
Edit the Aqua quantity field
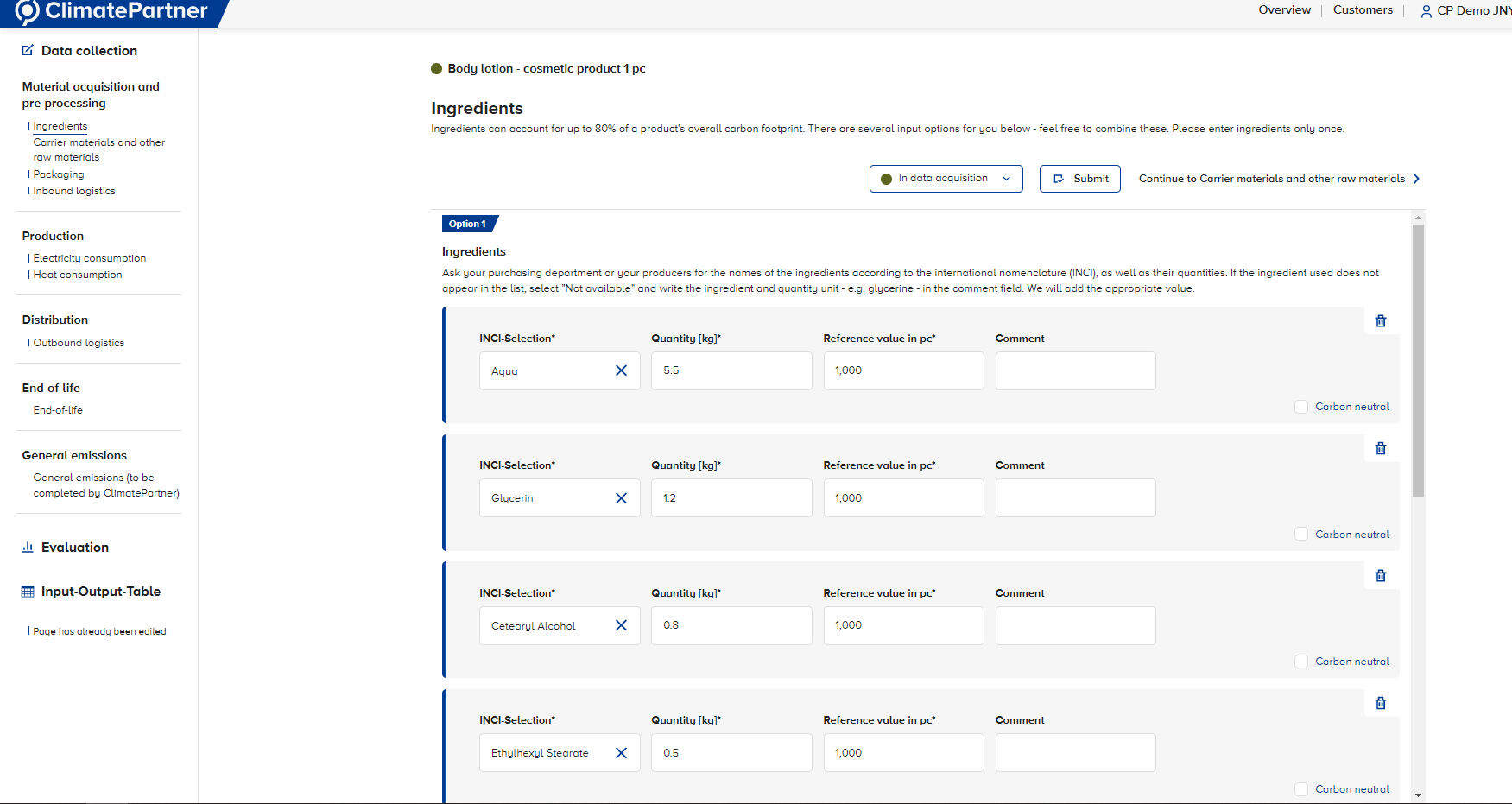coord(731,370)
